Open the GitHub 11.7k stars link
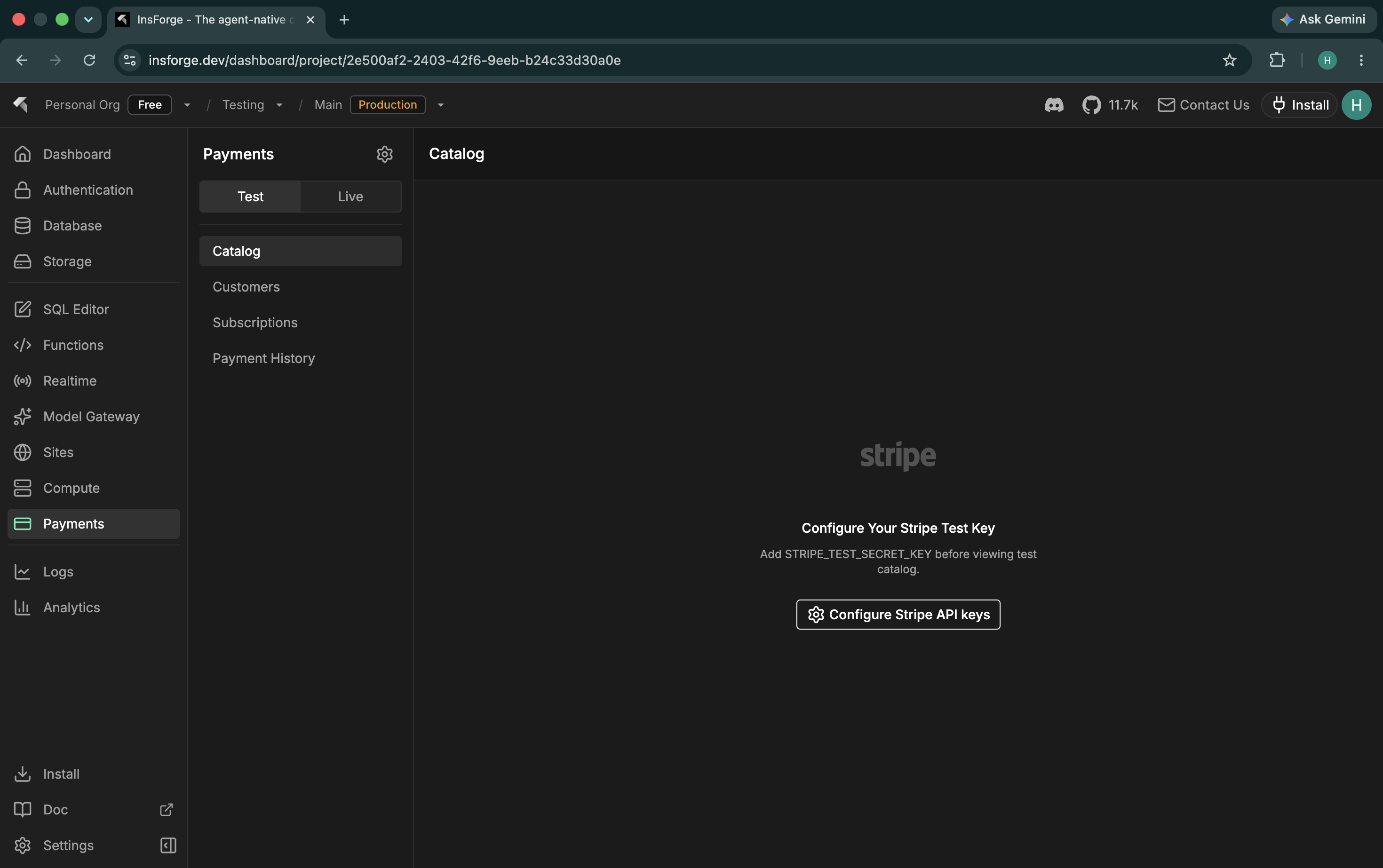This screenshot has height=868, width=1383. coord(1110,105)
